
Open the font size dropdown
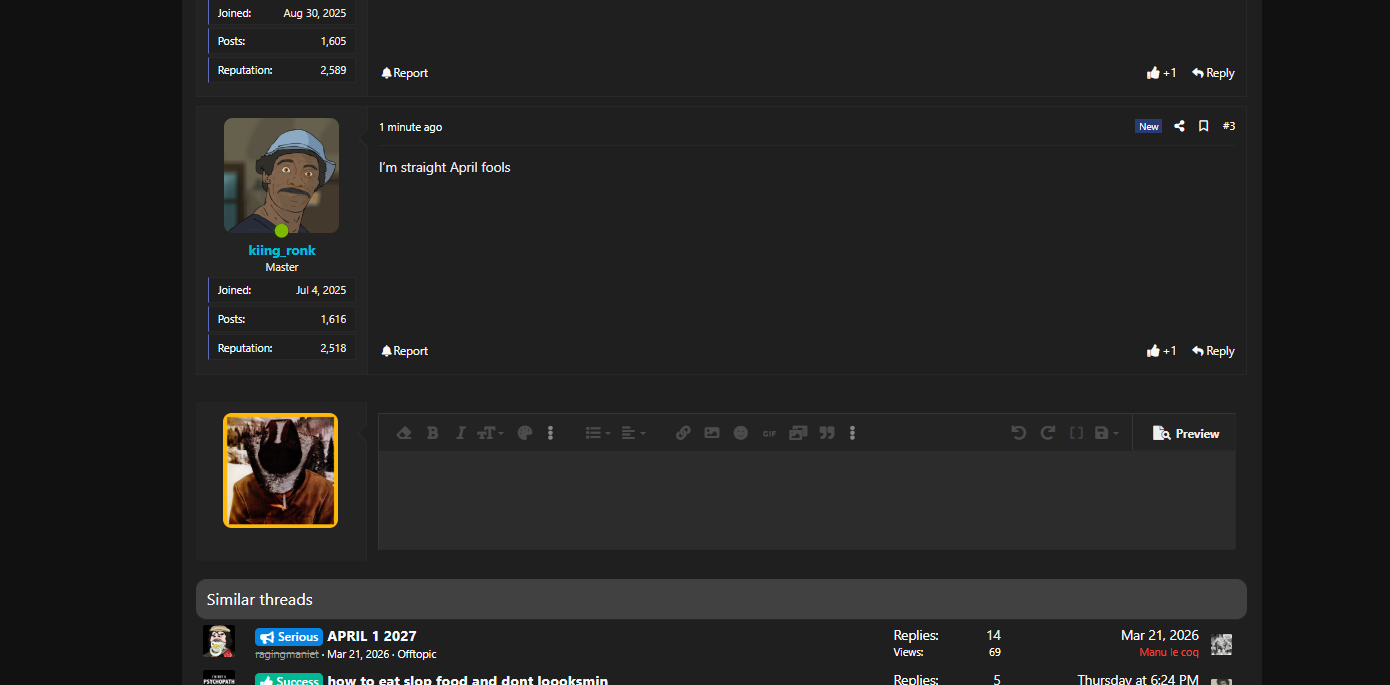(x=487, y=433)
